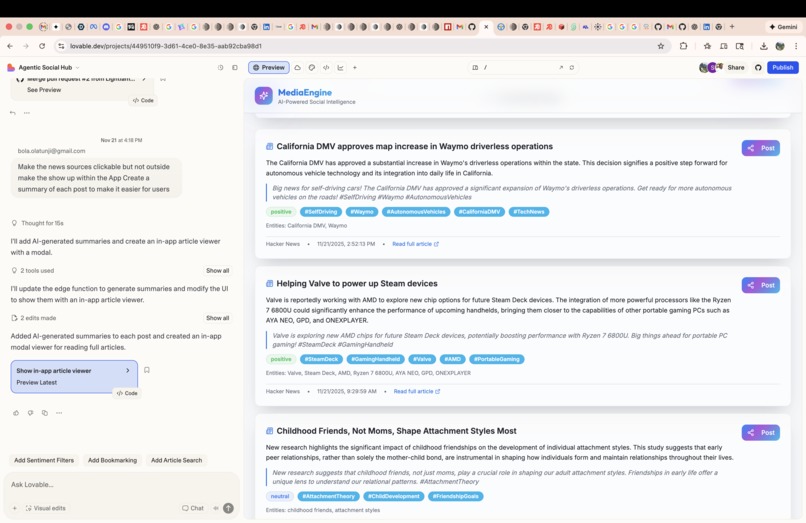This screenshot has height=523, width=806.
Task: Show all for 2 edits made
Action: point(217,318)
